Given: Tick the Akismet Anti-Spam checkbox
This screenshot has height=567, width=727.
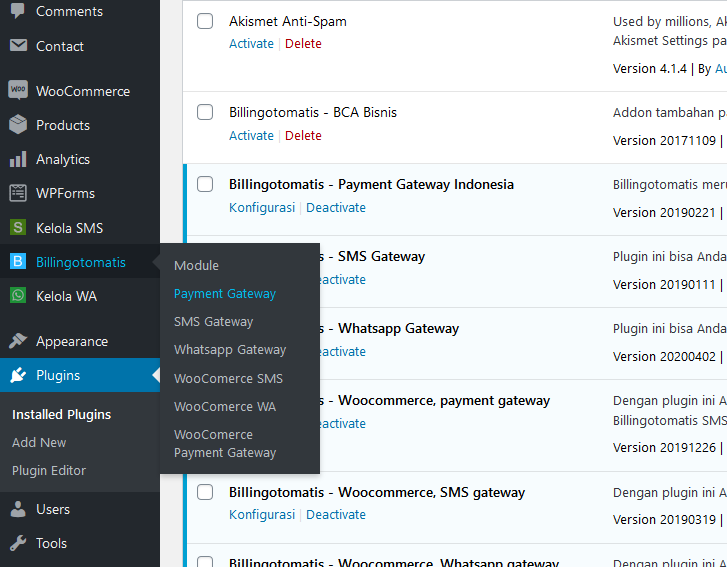Looking at the screenshot, I should (205, 21).
